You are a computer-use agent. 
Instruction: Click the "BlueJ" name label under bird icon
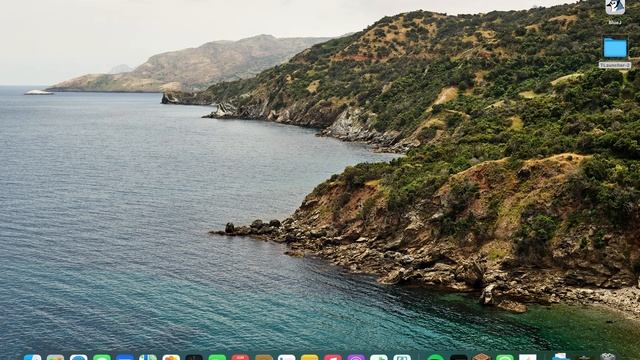[615, 22]
